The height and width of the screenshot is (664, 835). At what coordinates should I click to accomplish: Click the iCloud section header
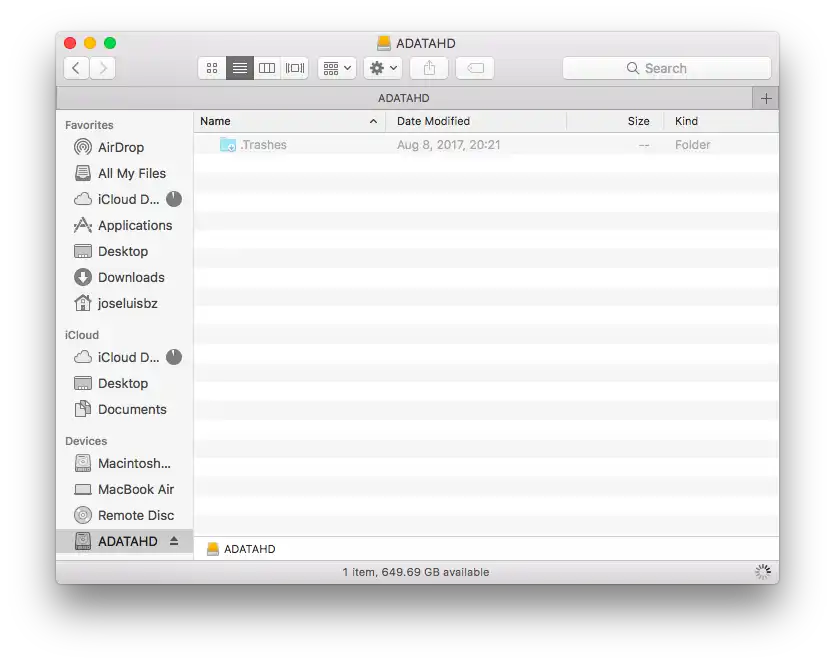click(x=82, y=335)
